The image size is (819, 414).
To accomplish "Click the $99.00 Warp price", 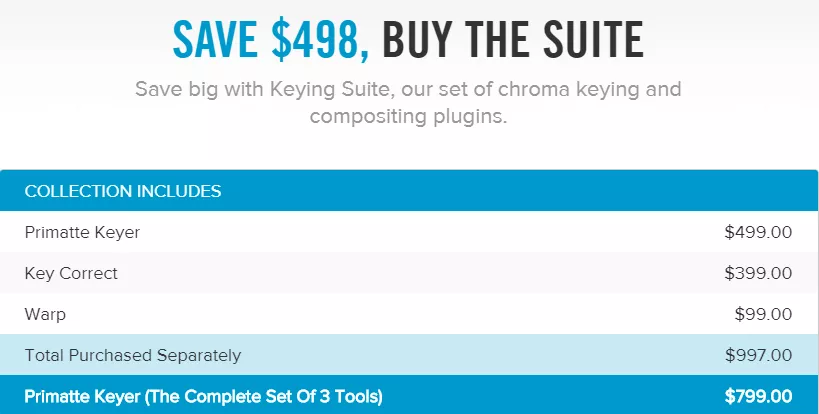I will point(763,314).
